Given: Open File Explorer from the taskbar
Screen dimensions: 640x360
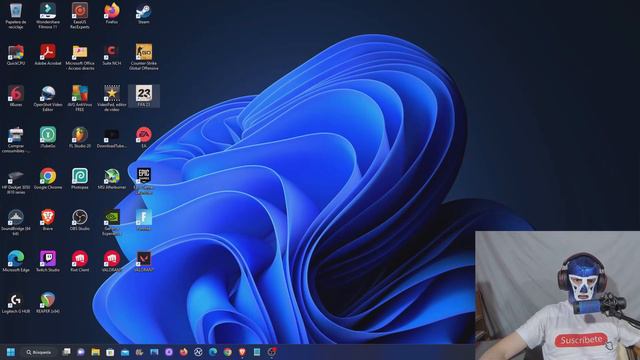Looking at the screenshot, I should 96,352.
